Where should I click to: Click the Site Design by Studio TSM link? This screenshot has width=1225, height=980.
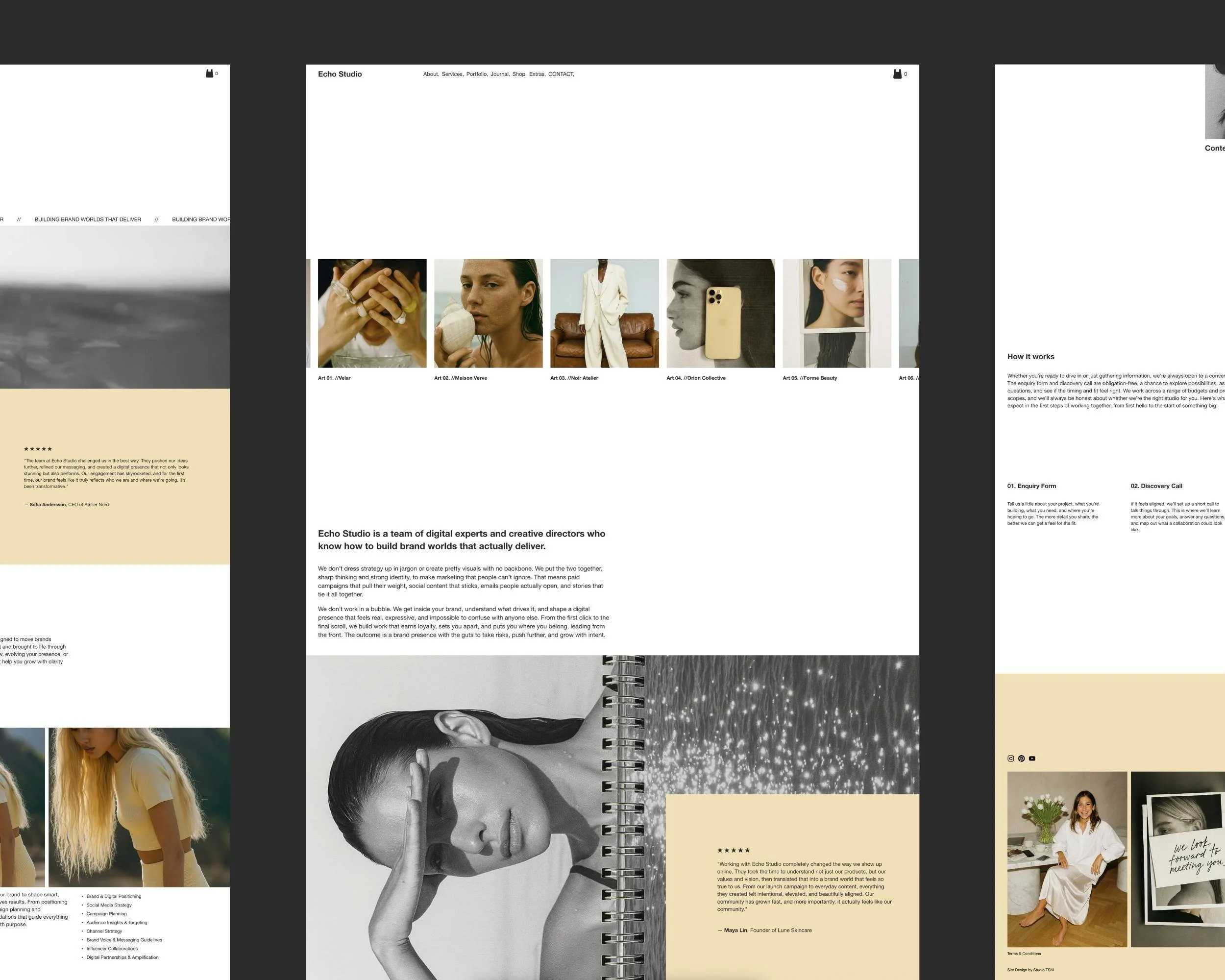pos(1030,970)
